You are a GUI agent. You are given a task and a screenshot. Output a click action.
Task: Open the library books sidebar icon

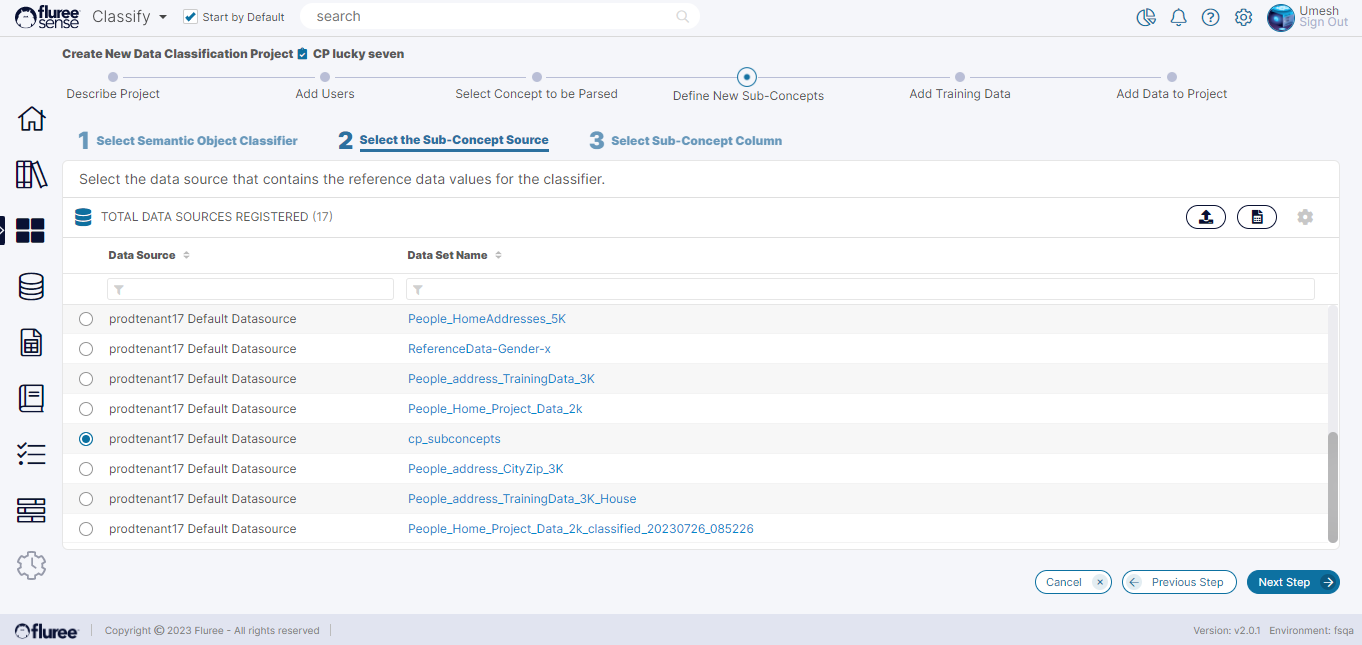click(32, 174)
